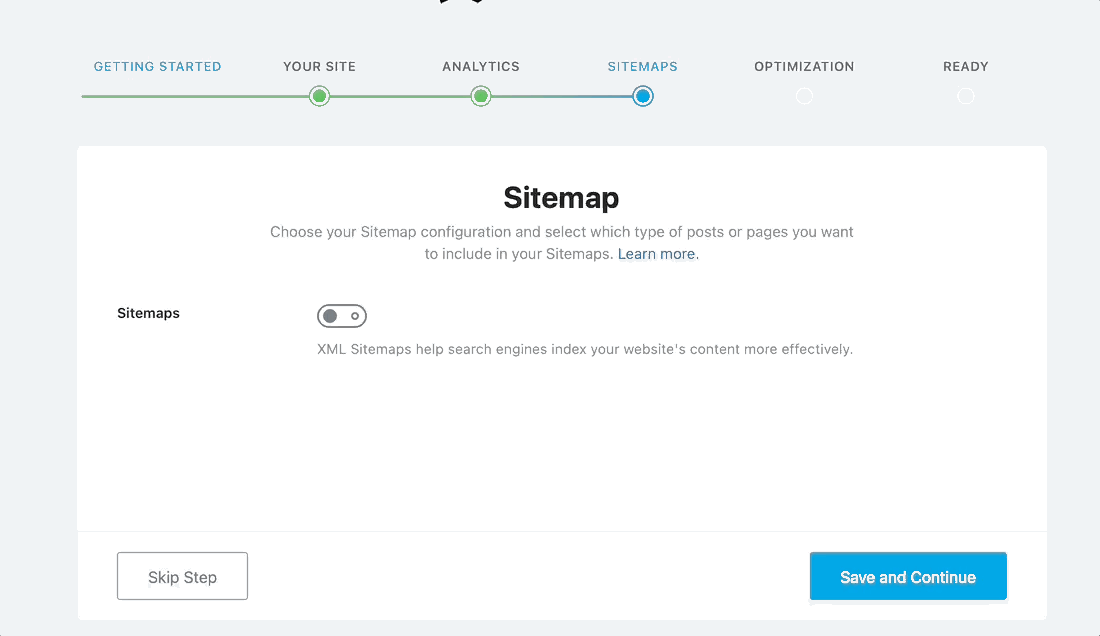The height and width of the screenshot is (636, 1100).
Task: Open the Analytics step label
Action: pyautogui.click(x=481, y=66)
